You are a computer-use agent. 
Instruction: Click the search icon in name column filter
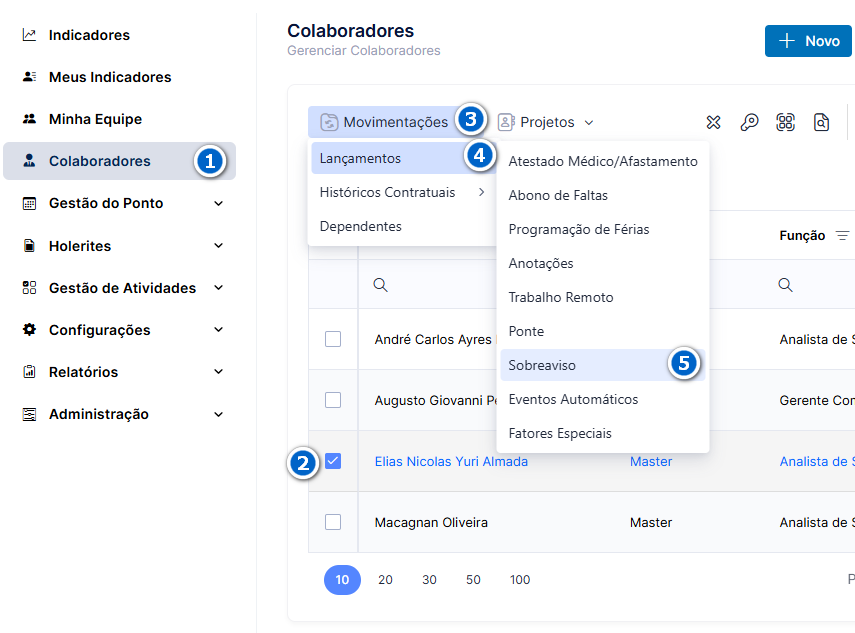coord(380,285)
